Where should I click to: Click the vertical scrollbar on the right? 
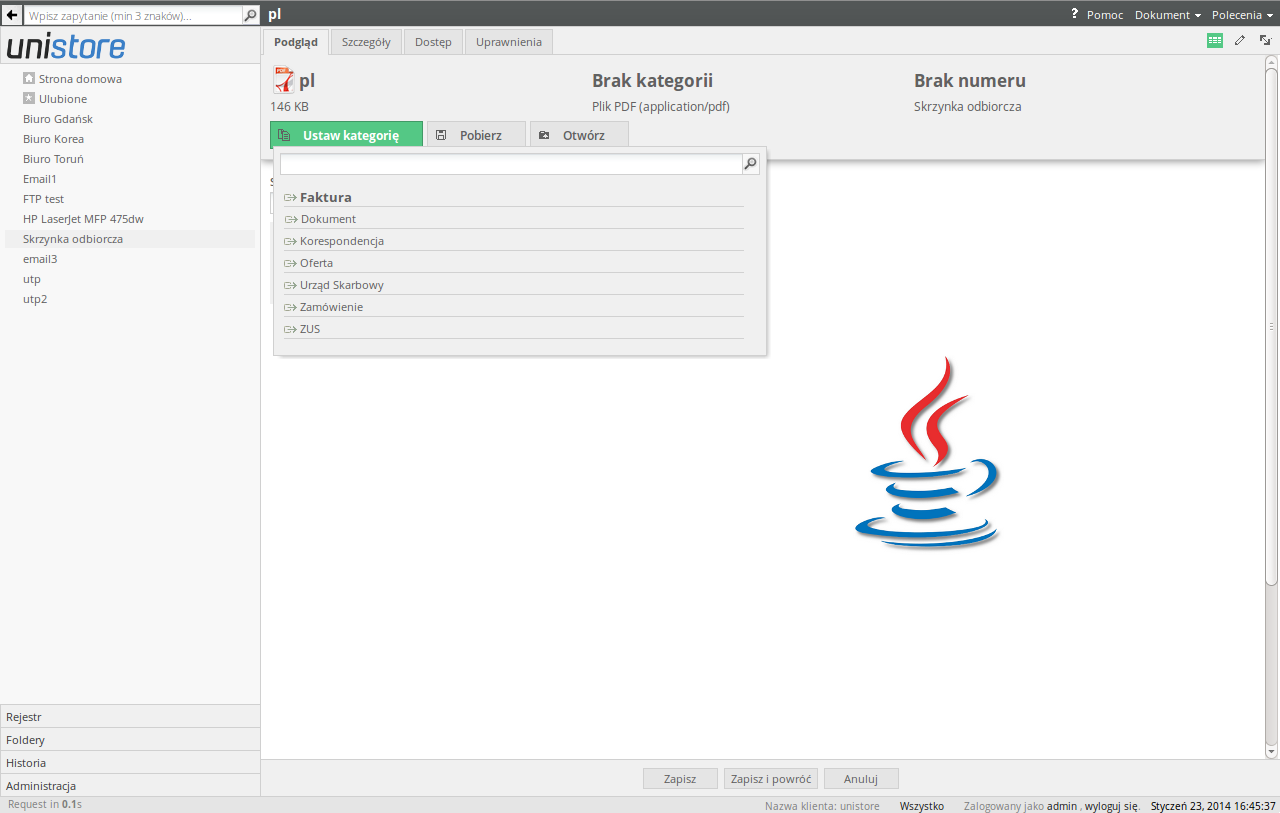click(x=1272, y=325)
